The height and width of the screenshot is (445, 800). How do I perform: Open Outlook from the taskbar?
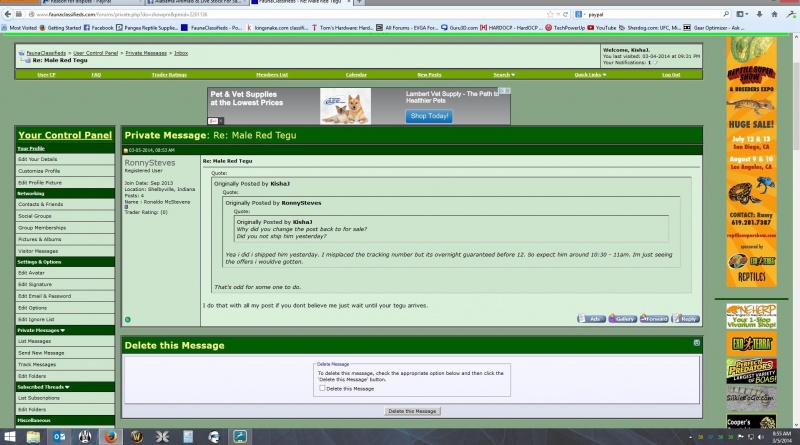[59, 437]
